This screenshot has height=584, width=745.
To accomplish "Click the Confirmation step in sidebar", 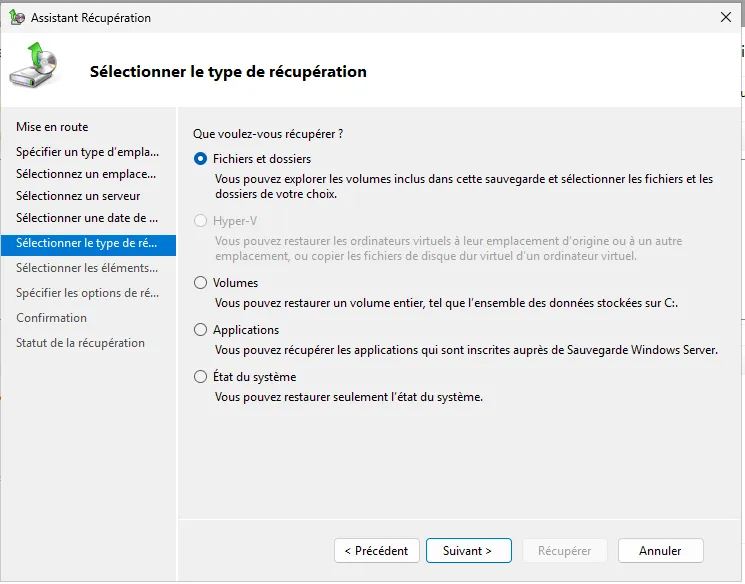I will 51,318.
